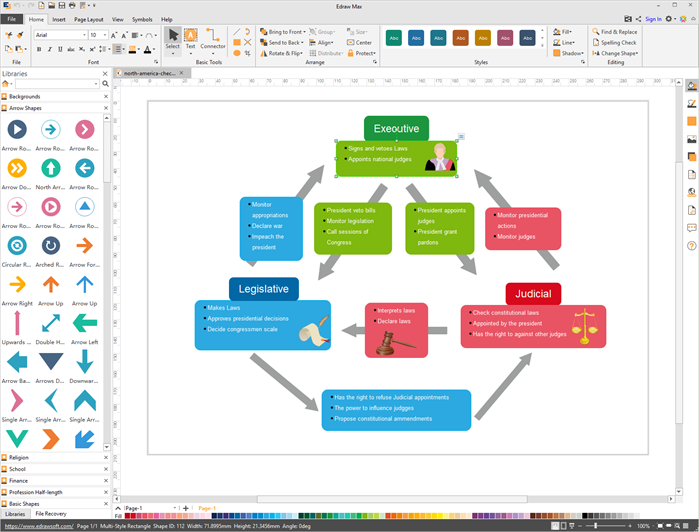Click the Spelling Check button

(614, 42)
